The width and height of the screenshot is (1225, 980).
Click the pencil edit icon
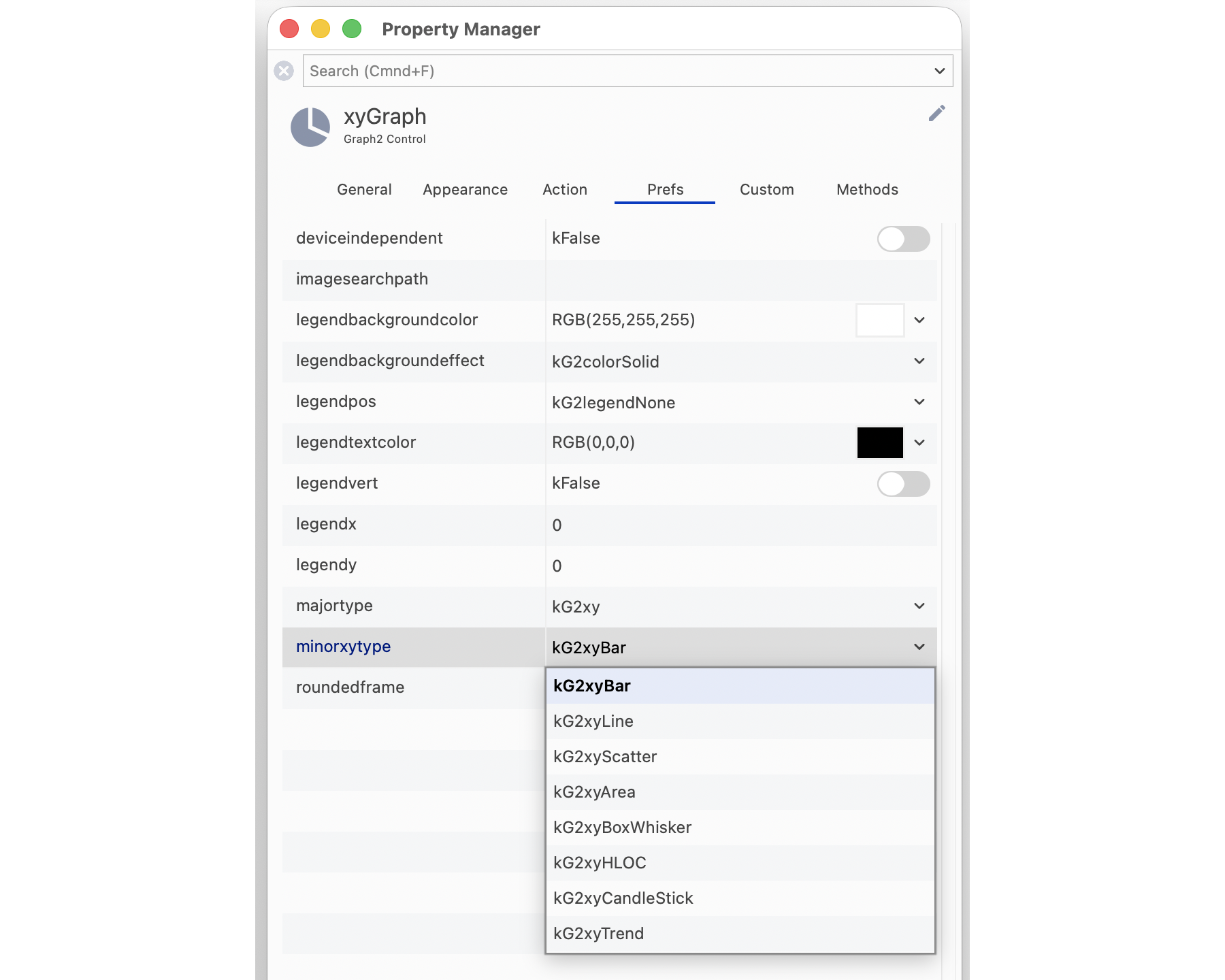point(936,114)
